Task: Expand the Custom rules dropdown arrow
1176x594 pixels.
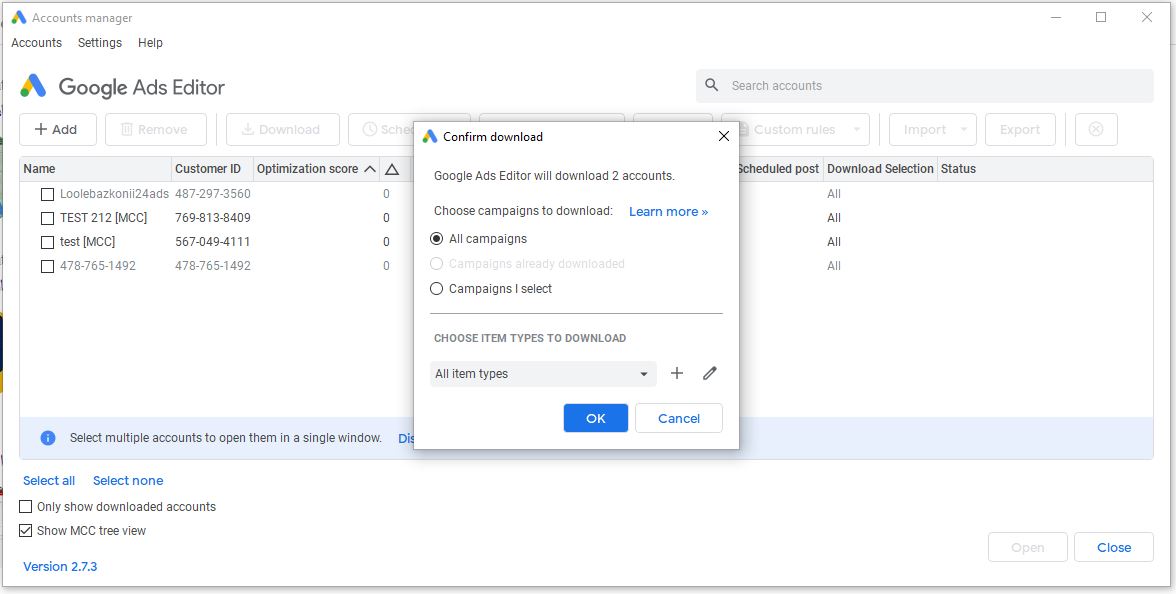Action: (x=856, y=130)
